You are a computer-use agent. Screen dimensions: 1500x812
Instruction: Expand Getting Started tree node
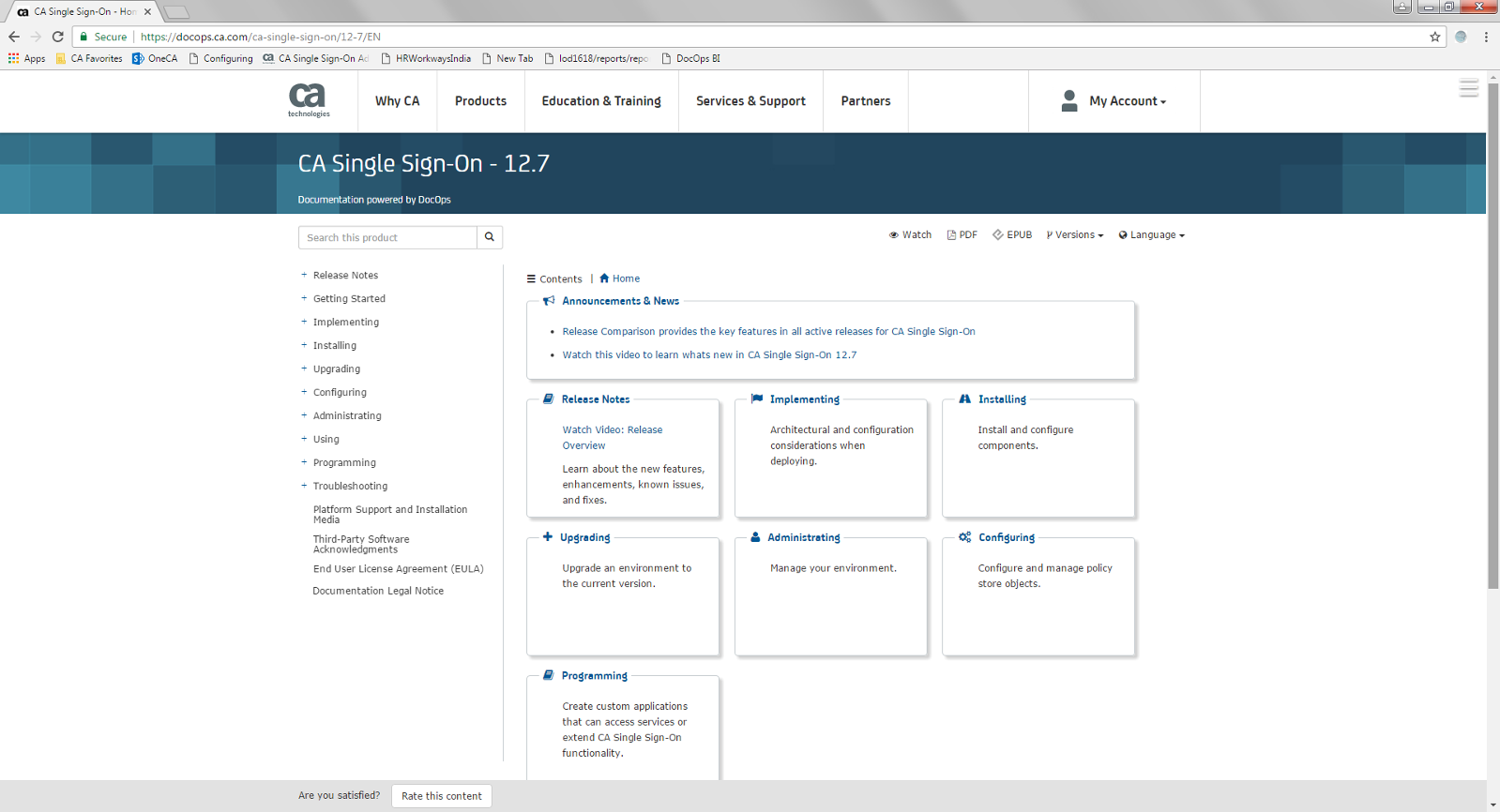[304, 298]
